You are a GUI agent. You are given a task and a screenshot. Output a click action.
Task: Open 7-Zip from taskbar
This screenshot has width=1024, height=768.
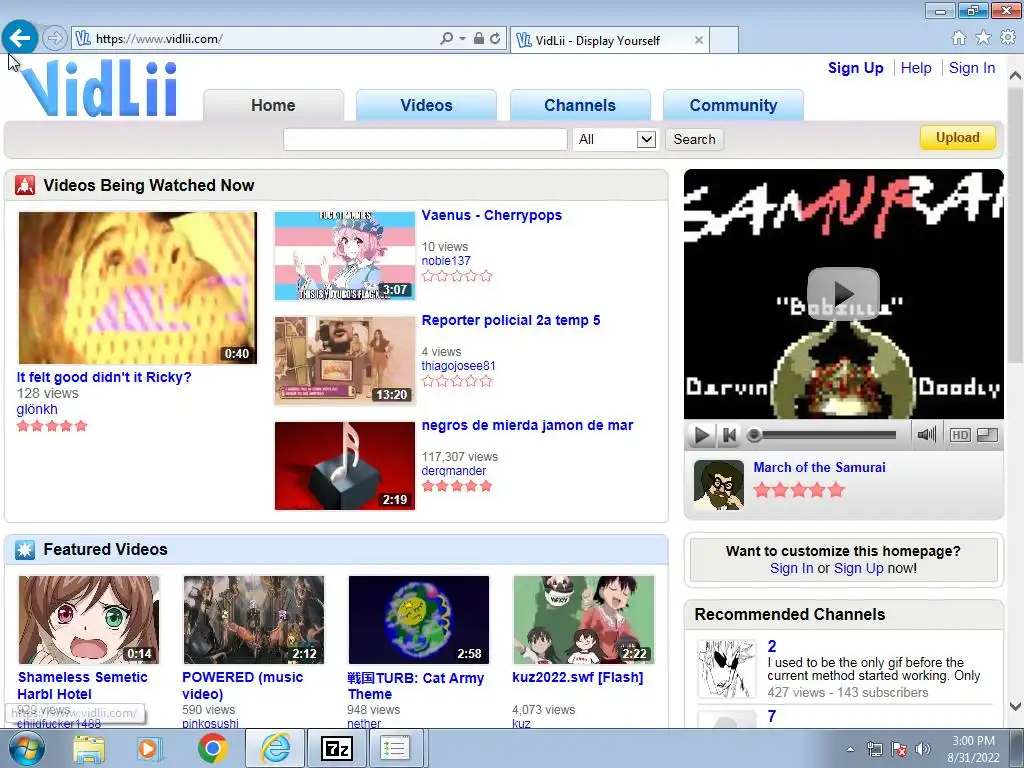click(x=337, y=748)
